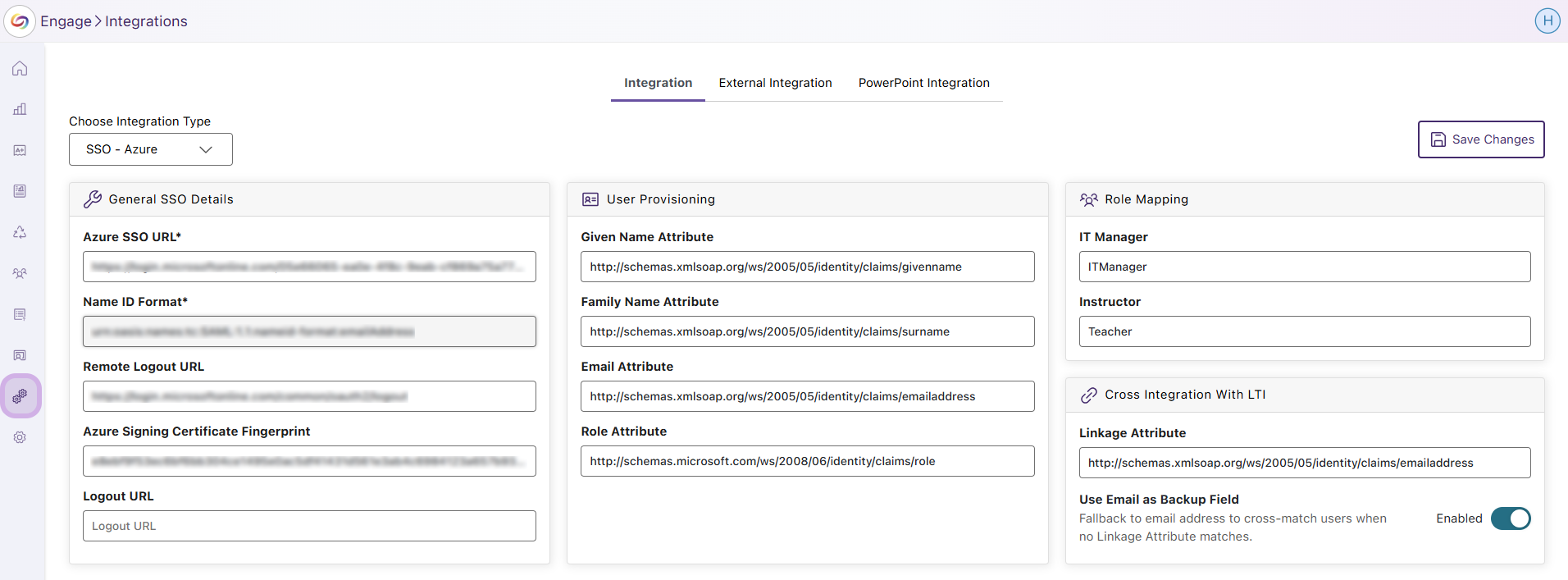Click the Azure SSO URL input field
Image resolution: width=1568 pixels, height=580 pixels.
(x=309, y=267)
